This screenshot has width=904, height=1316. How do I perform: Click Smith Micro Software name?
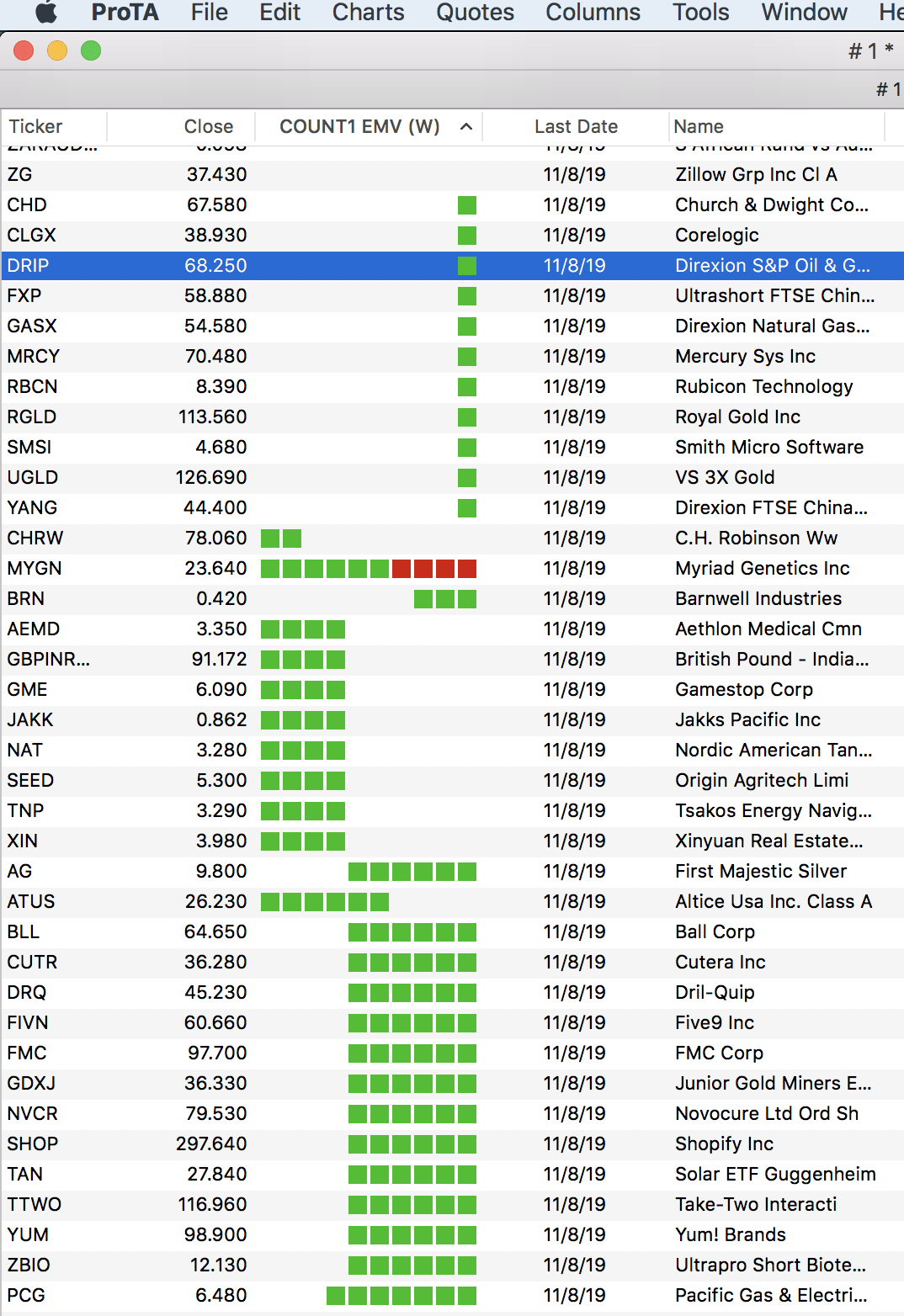click(769, 448)
